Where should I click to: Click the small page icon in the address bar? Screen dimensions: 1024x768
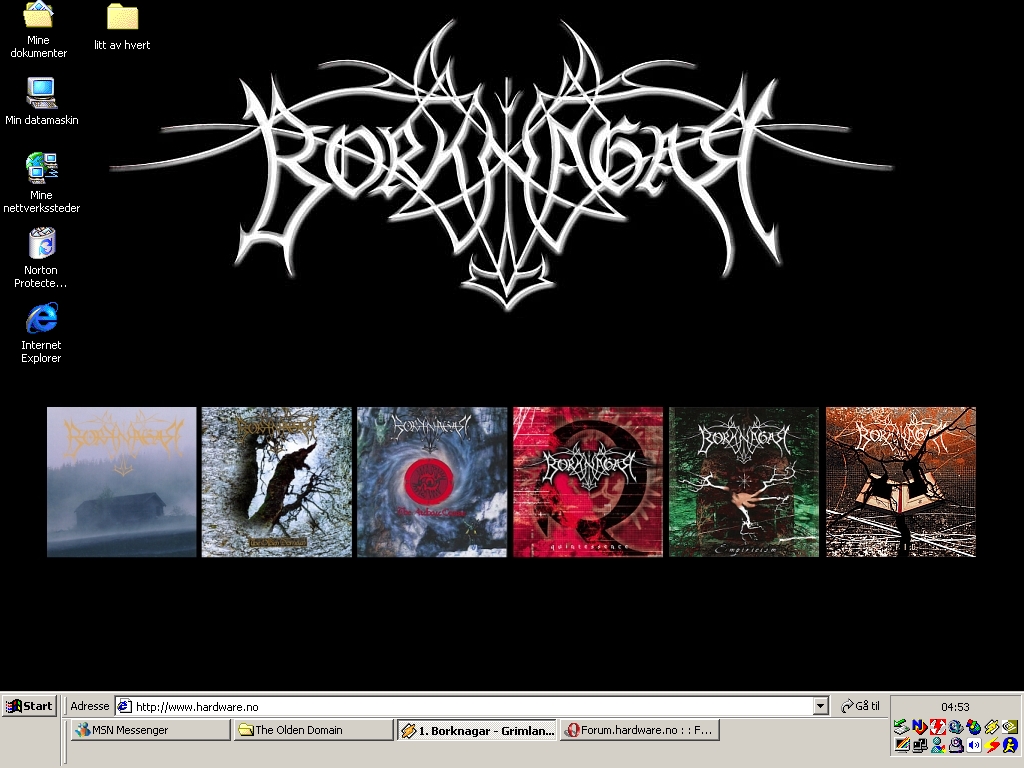pyautogui.click(x=125, y=706)
